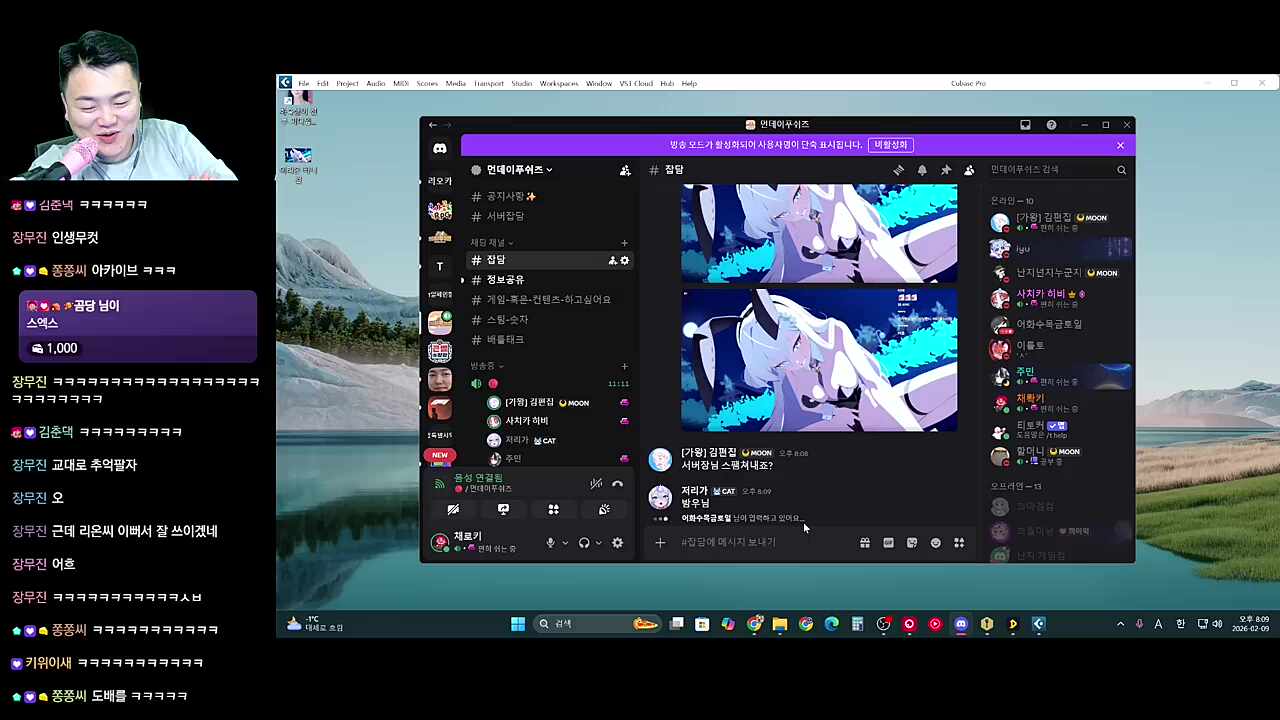The width and height of the screenshot is (1280, 720).
Task: Disconnect from voice channel with hang-up icon
Action: (x=617, y=484)
